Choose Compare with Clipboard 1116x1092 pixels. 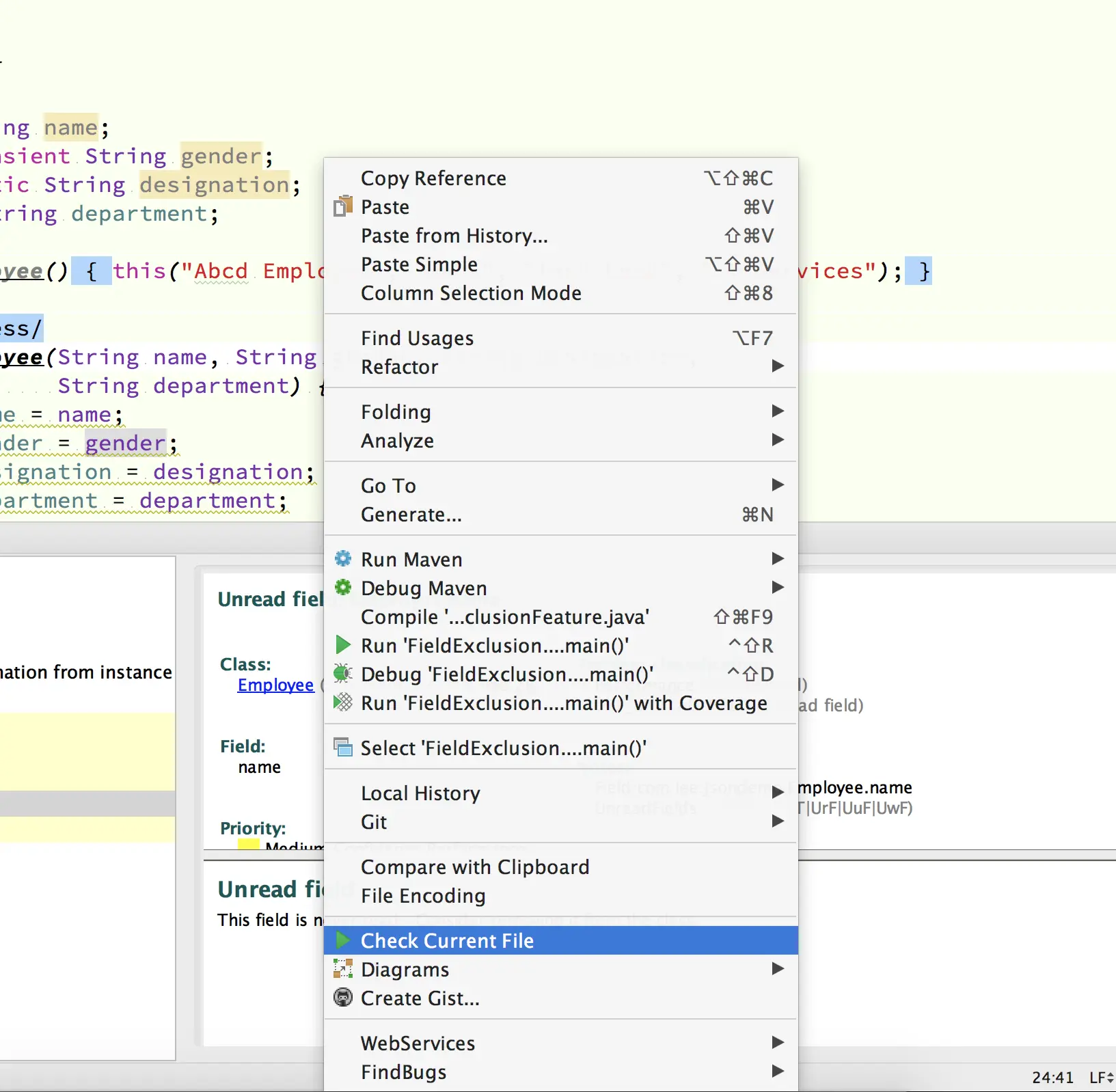pos(560,866)
